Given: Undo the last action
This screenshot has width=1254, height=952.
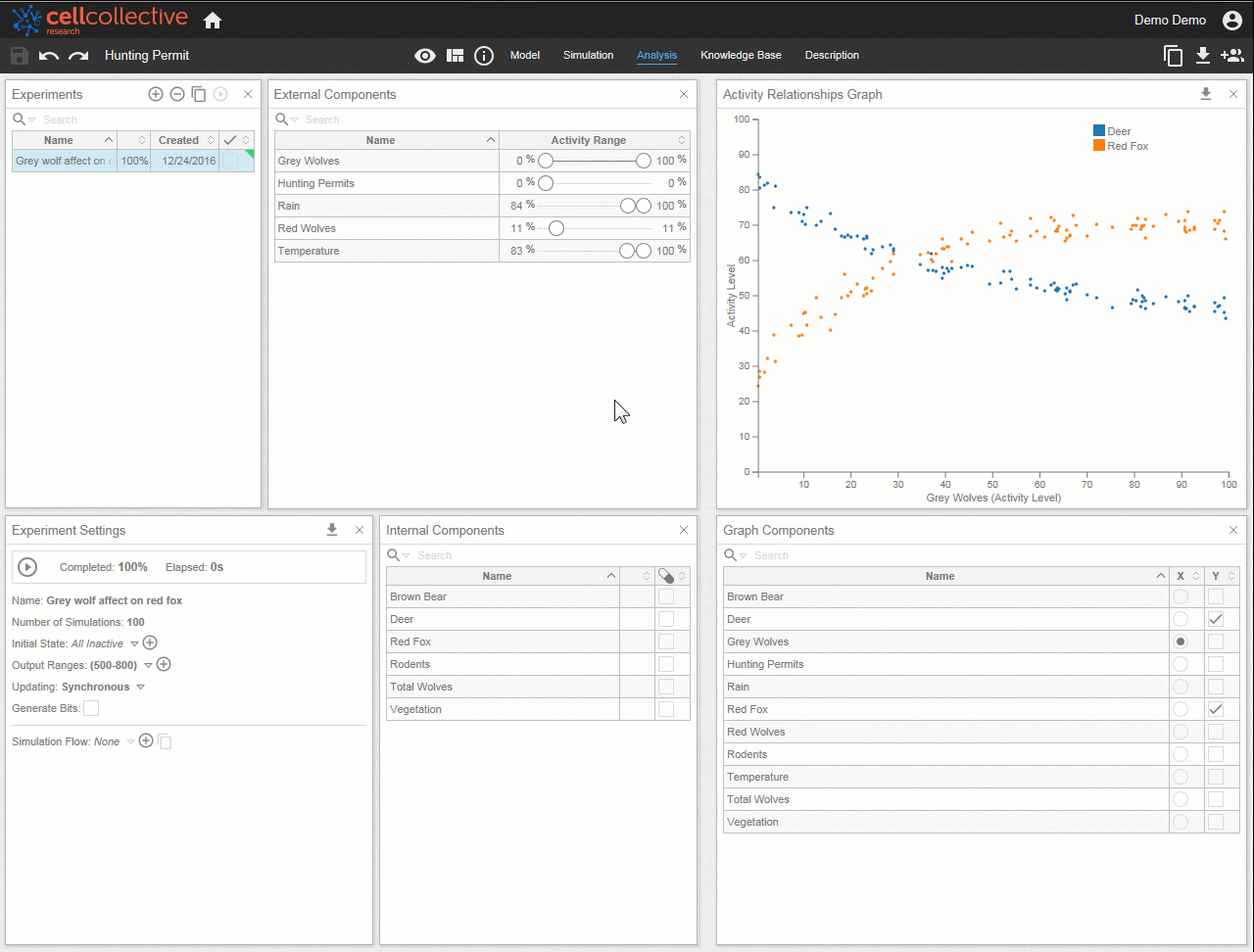Looking at the screenshot, I should pos(49,56).
